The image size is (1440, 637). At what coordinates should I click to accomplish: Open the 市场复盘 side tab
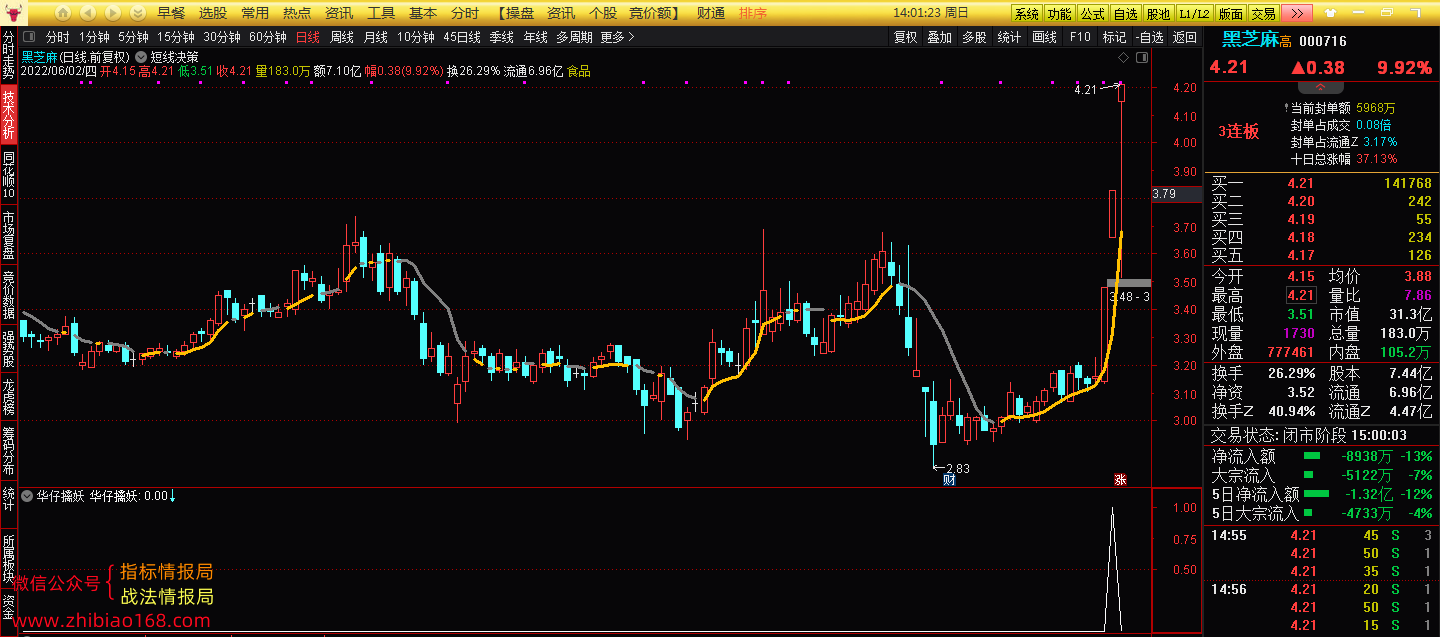pyautogui.click(x=8, y=234)
